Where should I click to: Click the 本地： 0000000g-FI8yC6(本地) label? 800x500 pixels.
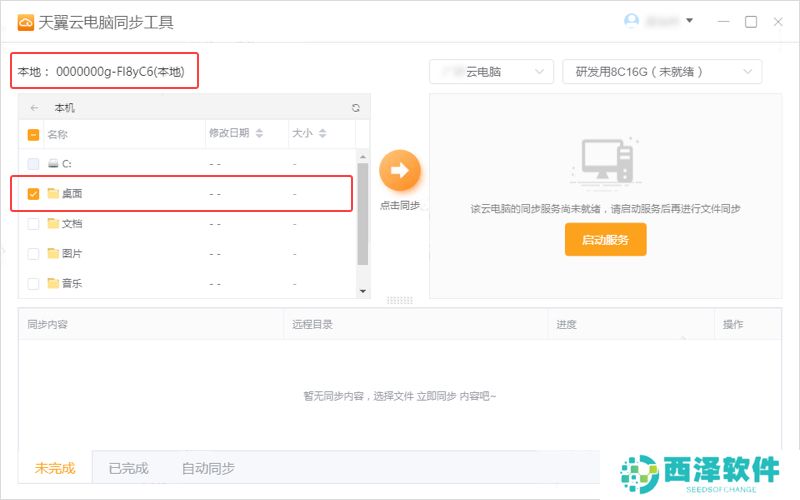[101, 71]
